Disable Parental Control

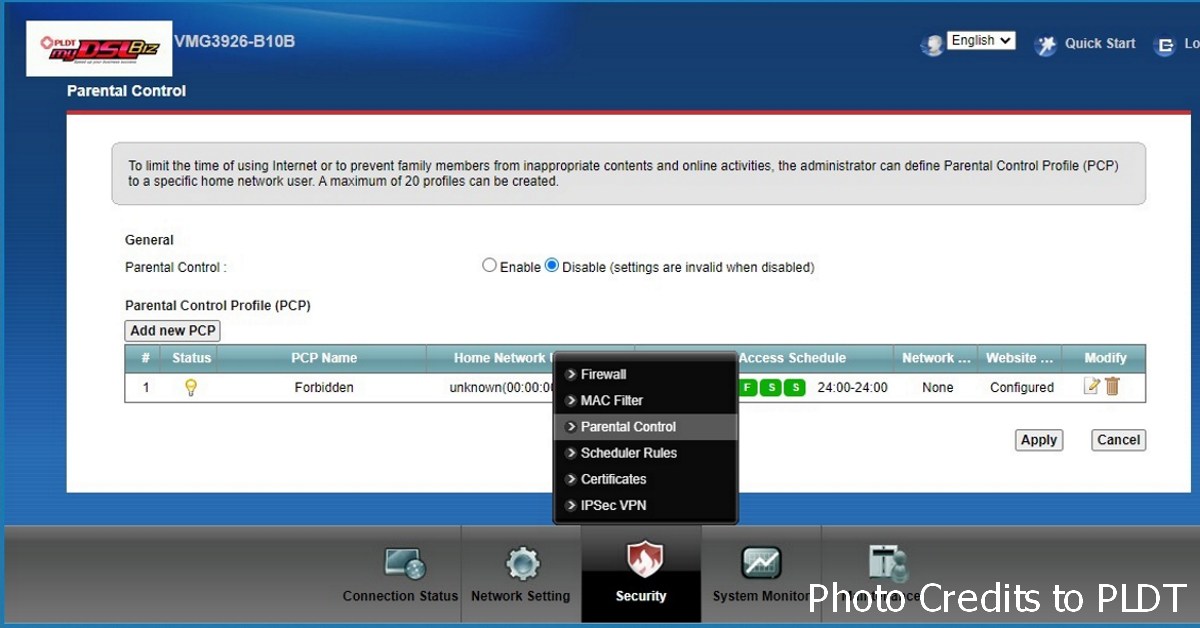[x=552, y=264]
